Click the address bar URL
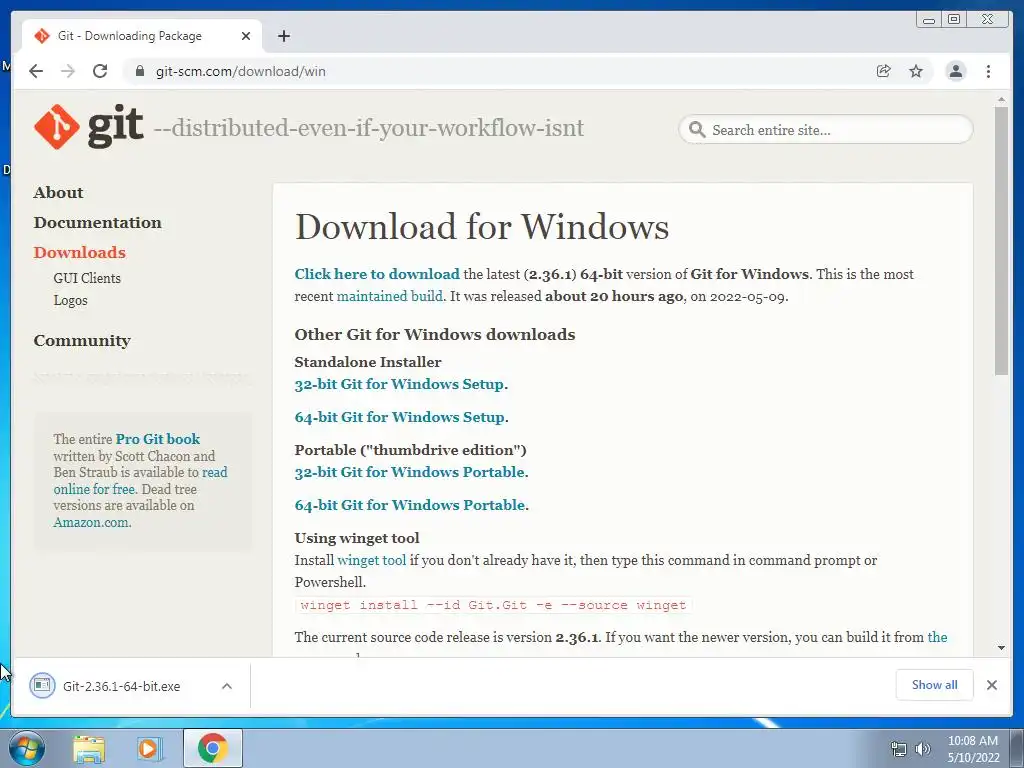The image size is (1024, 768). [240, 71]
